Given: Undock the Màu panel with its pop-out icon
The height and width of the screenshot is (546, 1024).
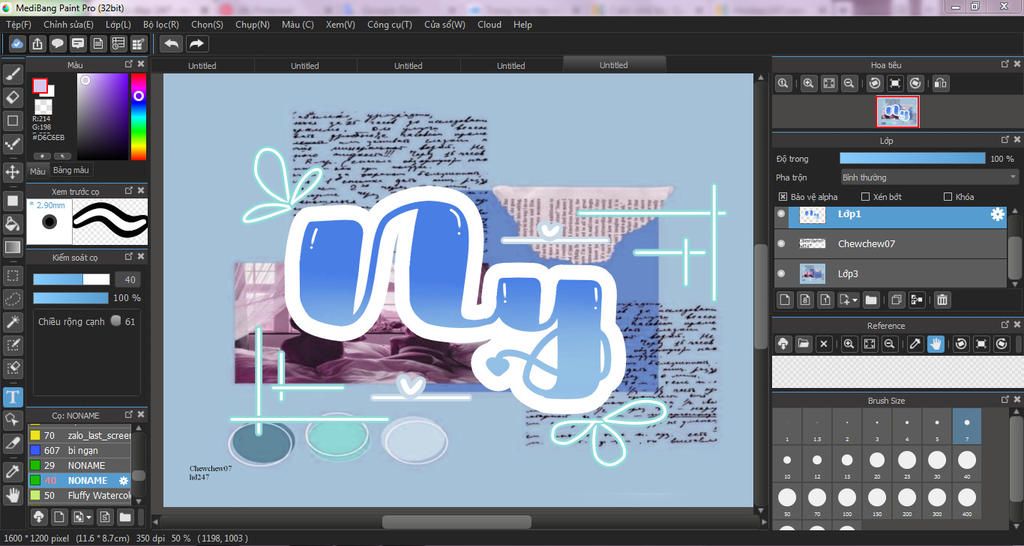Looking at the screenshot, I should [x=129, y=64].
